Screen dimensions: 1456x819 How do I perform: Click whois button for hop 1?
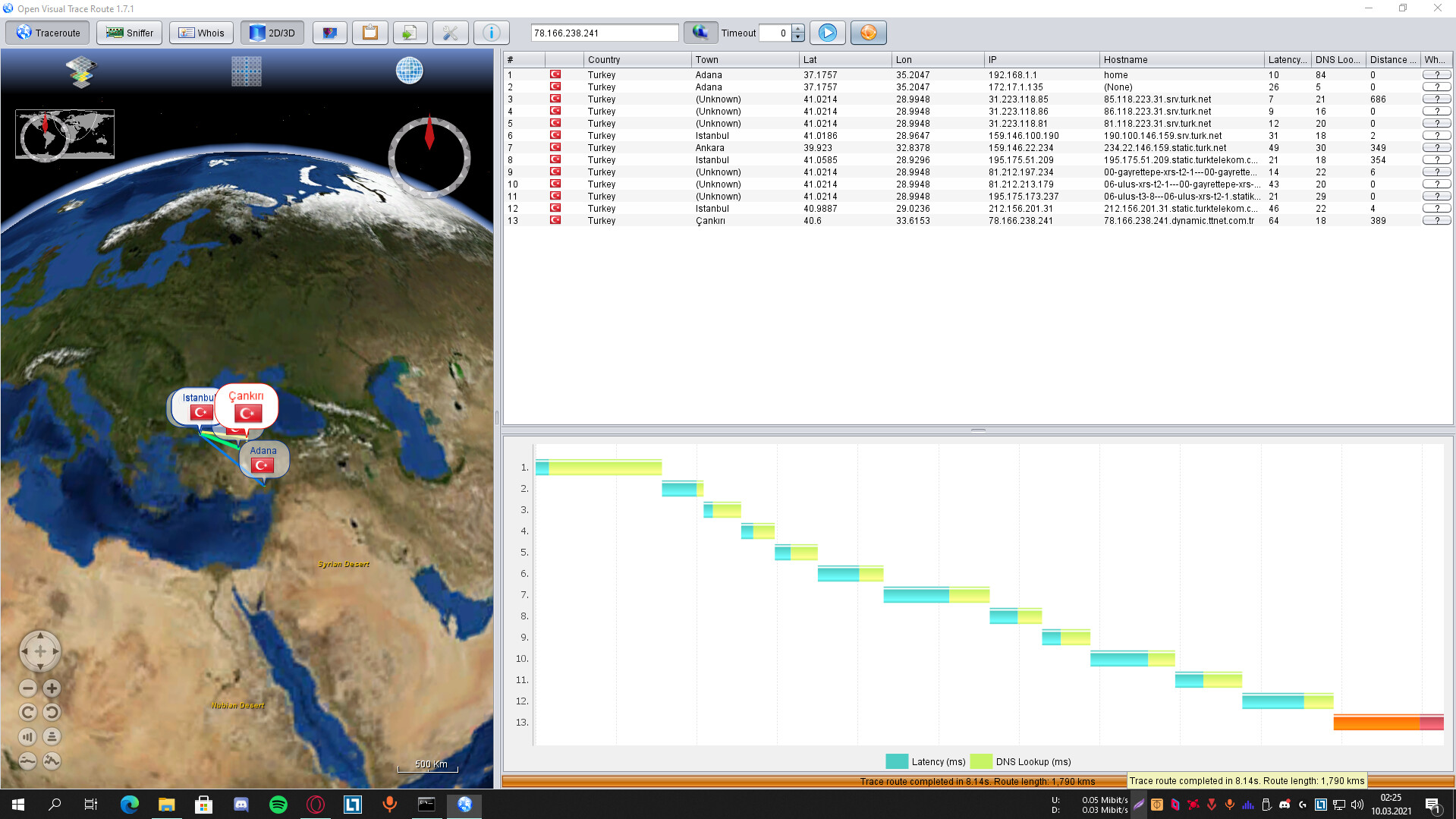click(1436, 74)
